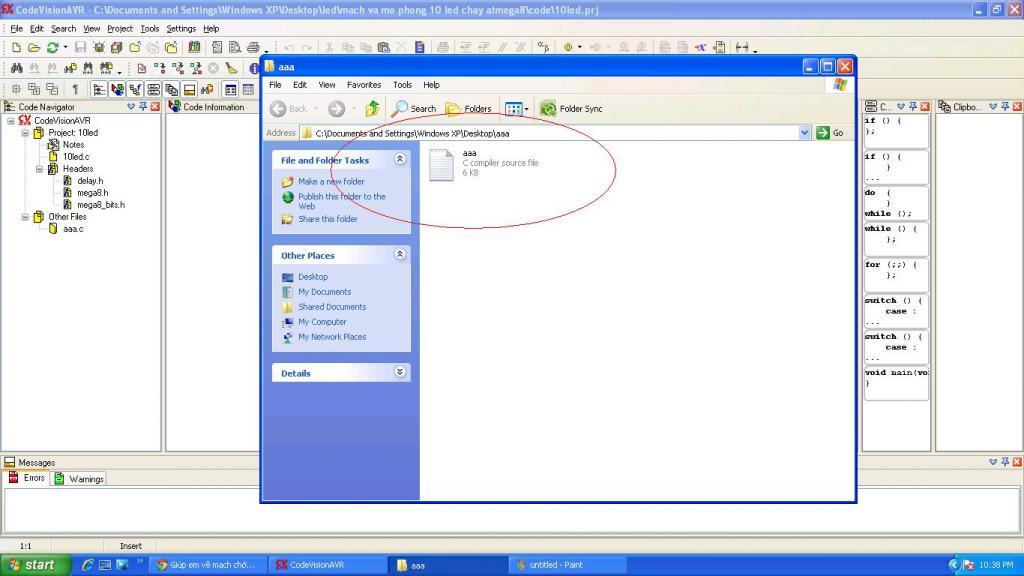
Task: Toggle the paragraph mark Show Characters icon
Action: pos(75,89)
